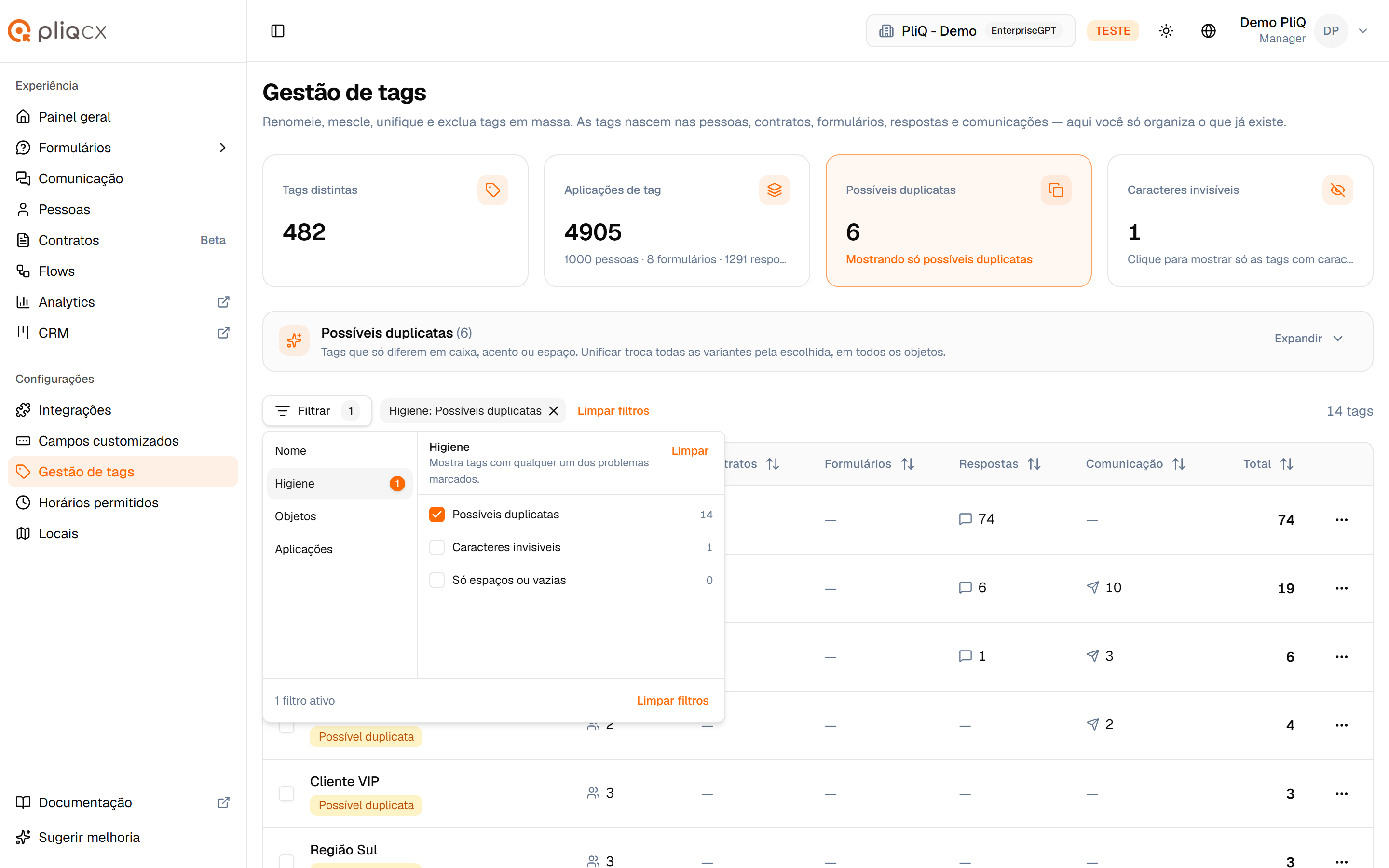Viewport: 1389px width, 868px height.
Task: Open row actions menu for total 19
Action: (1341, 588)
